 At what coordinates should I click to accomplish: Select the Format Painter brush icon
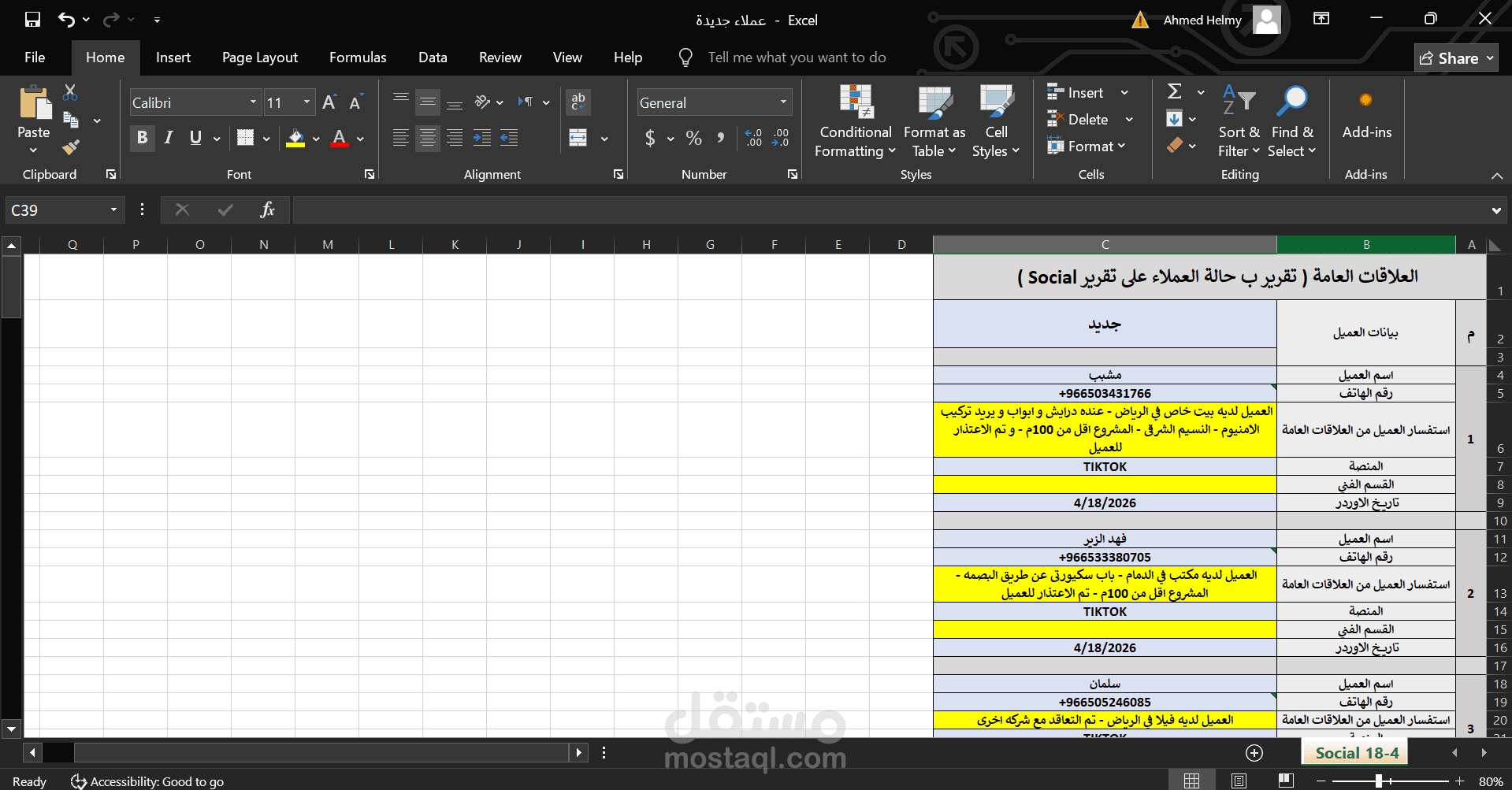click(x=71, y=147)
